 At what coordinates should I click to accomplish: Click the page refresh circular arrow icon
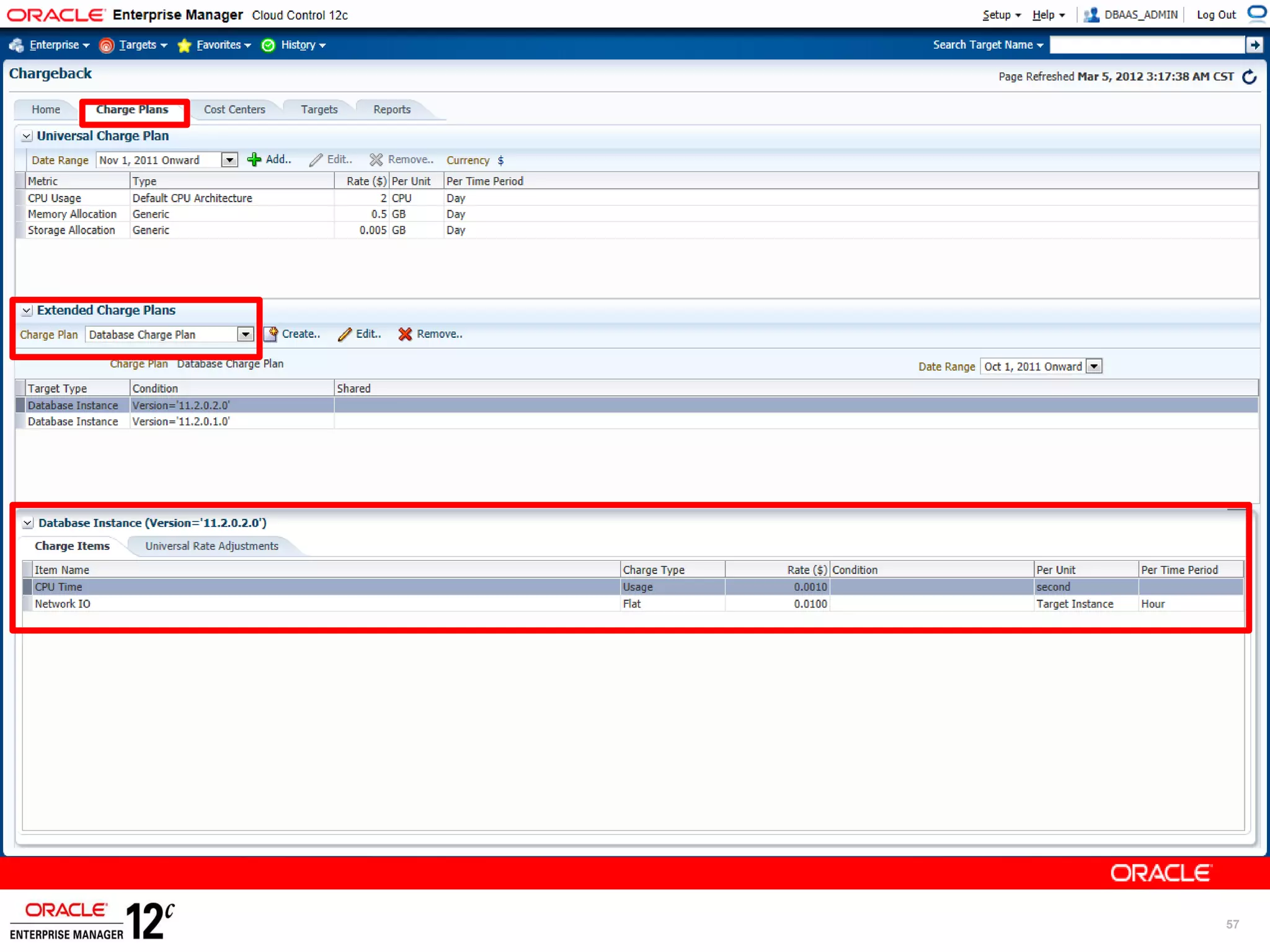click(1250, 77)
